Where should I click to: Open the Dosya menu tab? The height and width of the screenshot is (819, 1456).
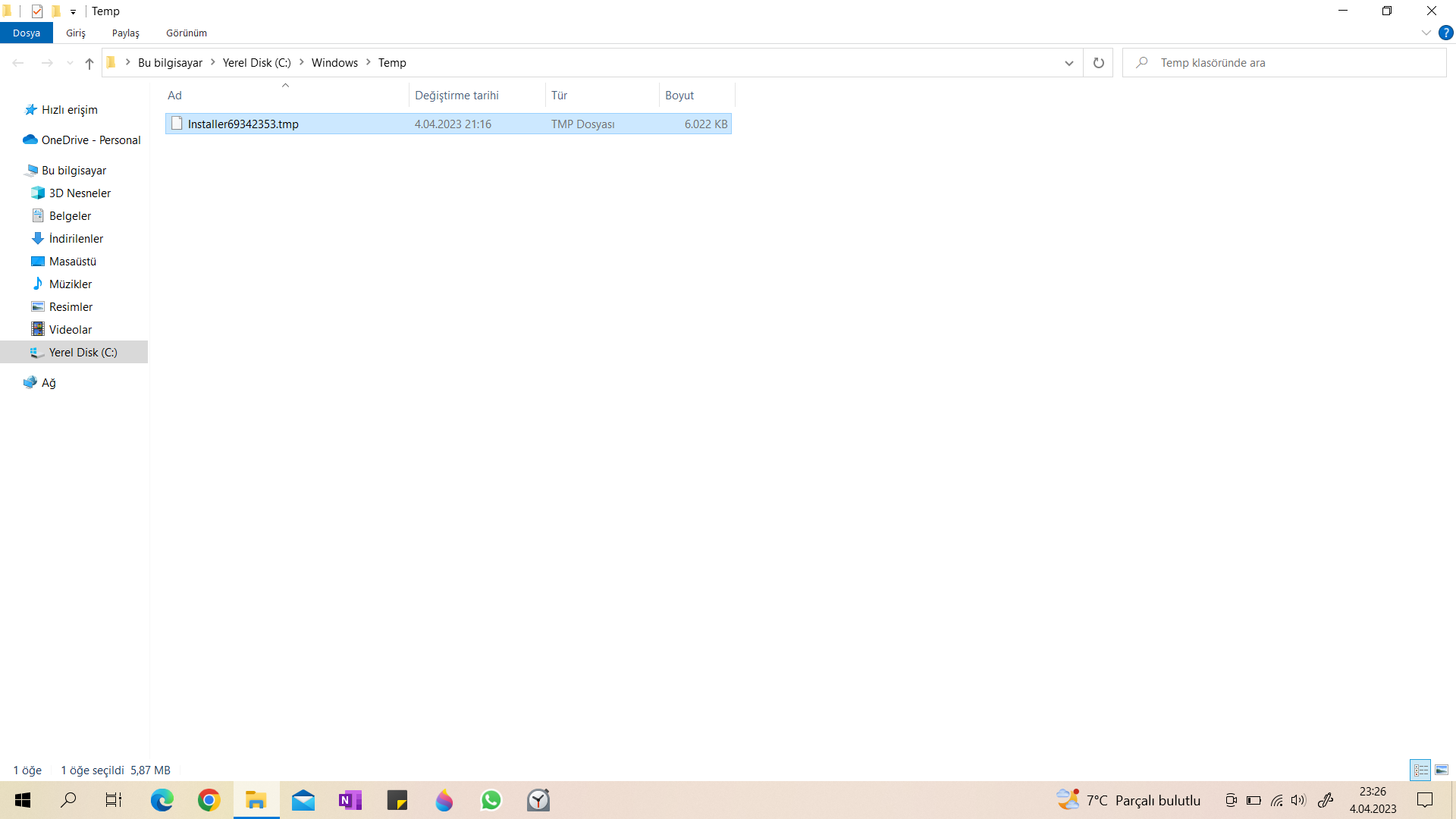(27, 33)
